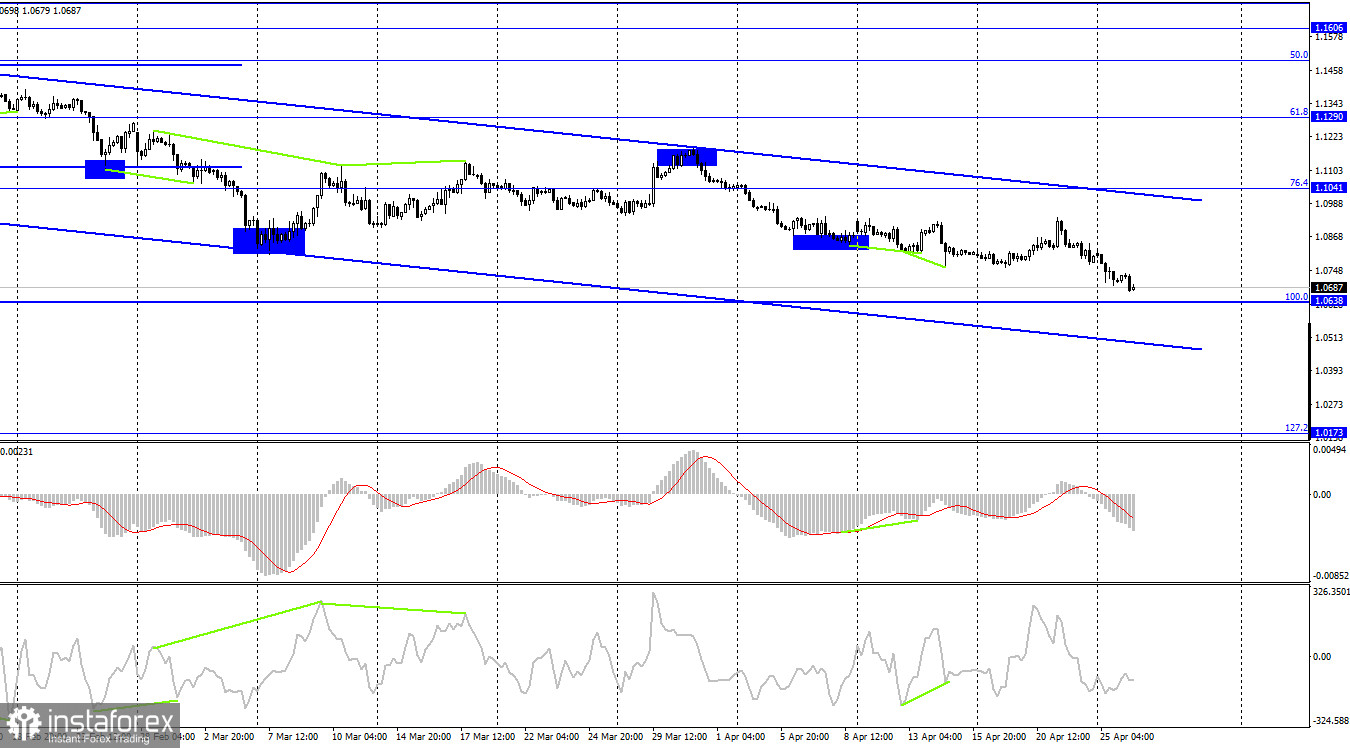Click the 127.2 Fibonacci level label

pyautogui.click(x=1296, y=427)
